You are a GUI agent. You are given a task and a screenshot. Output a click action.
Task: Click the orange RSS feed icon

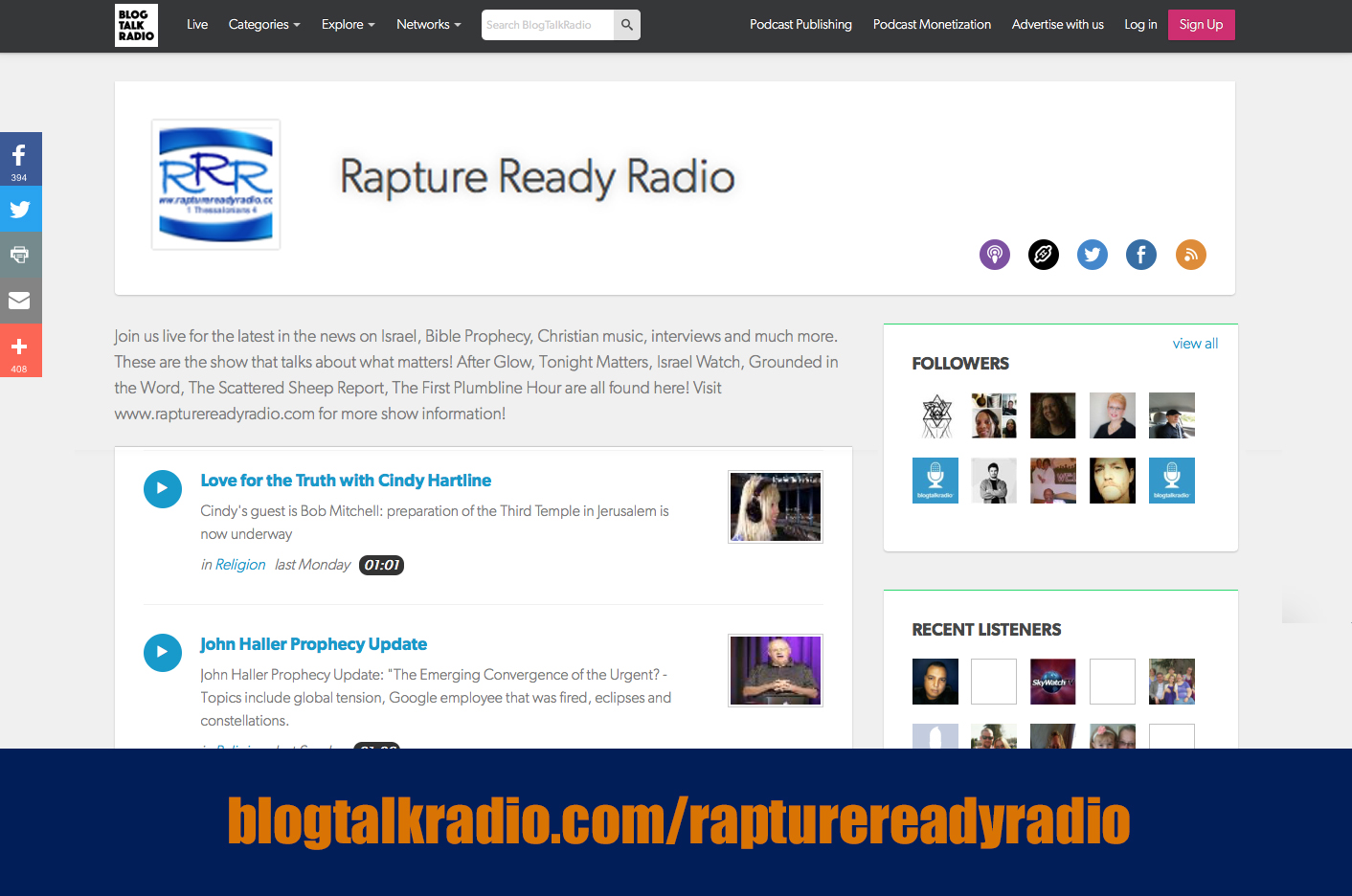pos(1190,255)
